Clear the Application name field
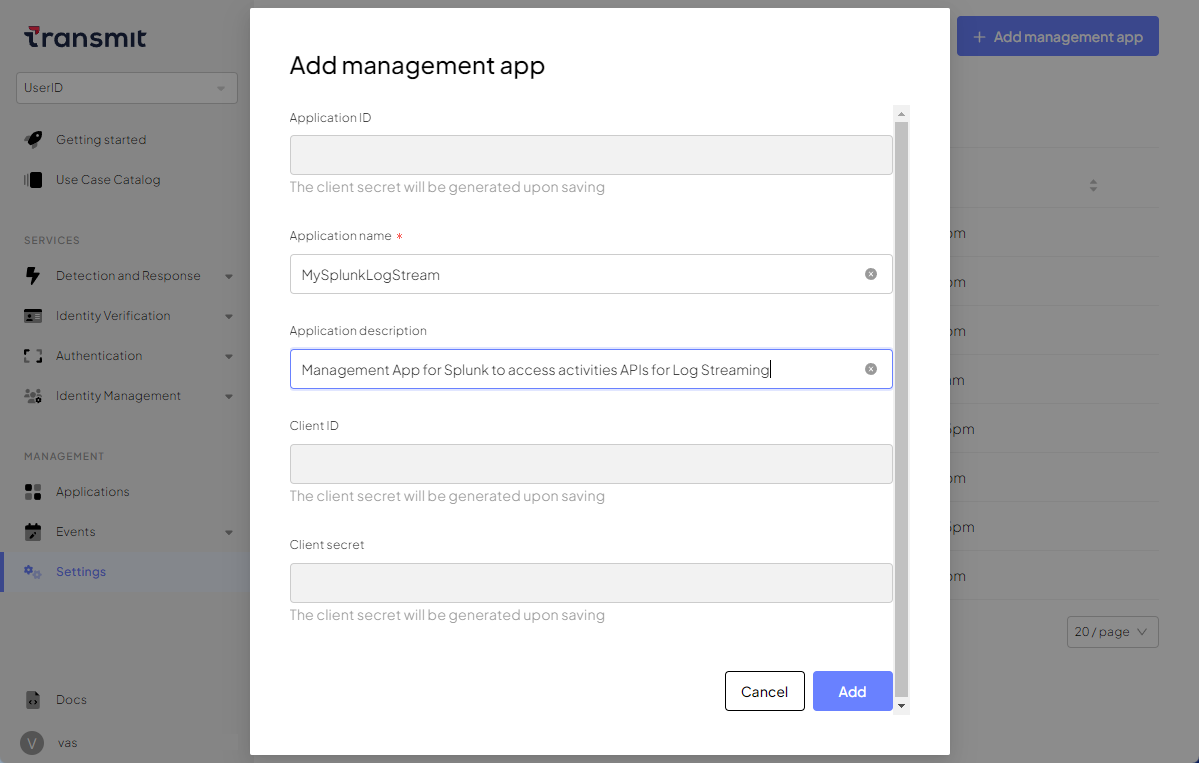Image resolution: width=1199 pixels, height=763 pixels. tap(870, 274)
